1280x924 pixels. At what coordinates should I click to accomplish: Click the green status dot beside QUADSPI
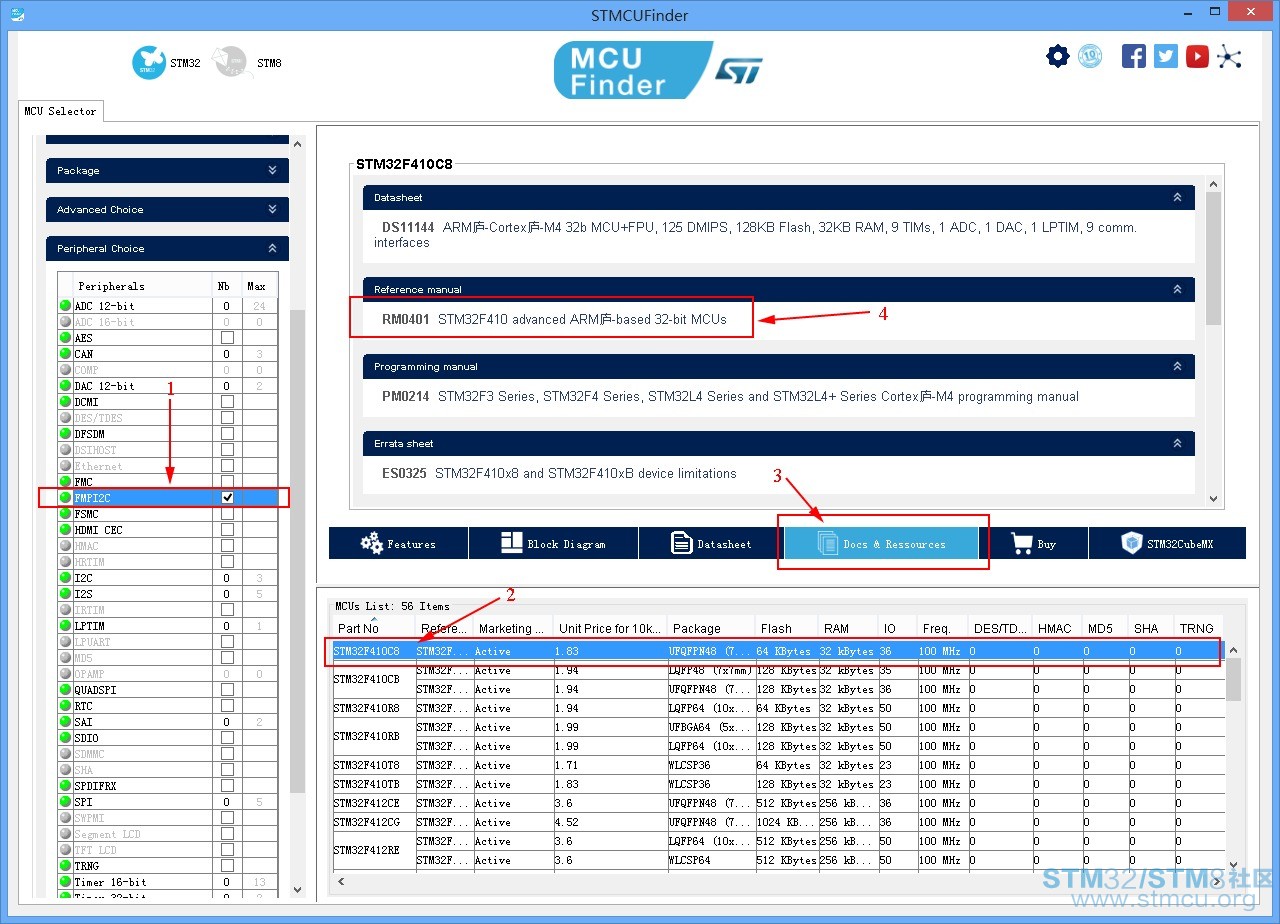pyautogui.click(x=66, y=690)
